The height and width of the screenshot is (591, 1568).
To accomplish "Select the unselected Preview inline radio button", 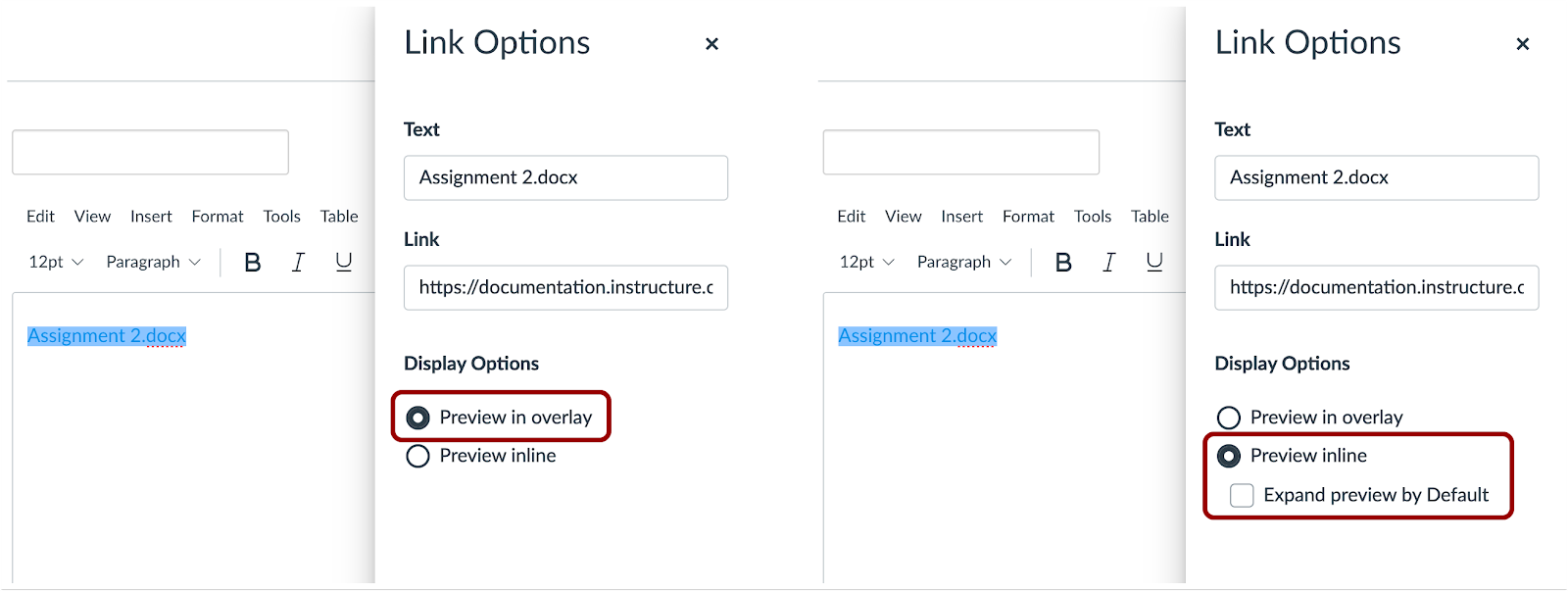I will [x=418, y=456].
